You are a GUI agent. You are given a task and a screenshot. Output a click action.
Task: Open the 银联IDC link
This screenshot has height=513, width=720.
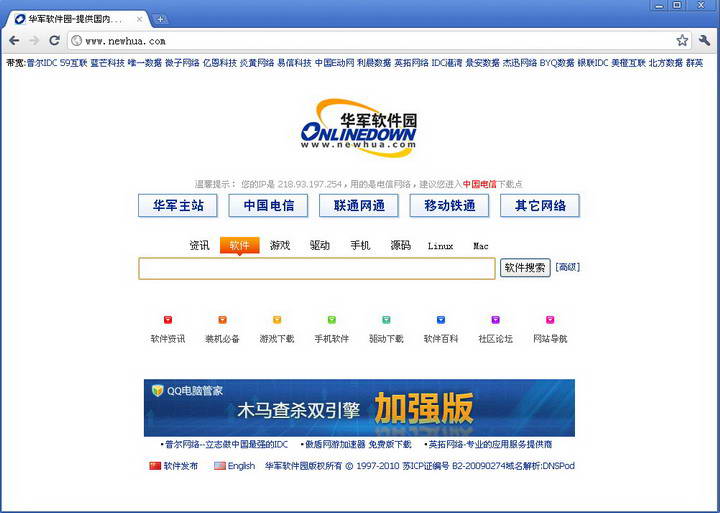(x=593, y=63)
